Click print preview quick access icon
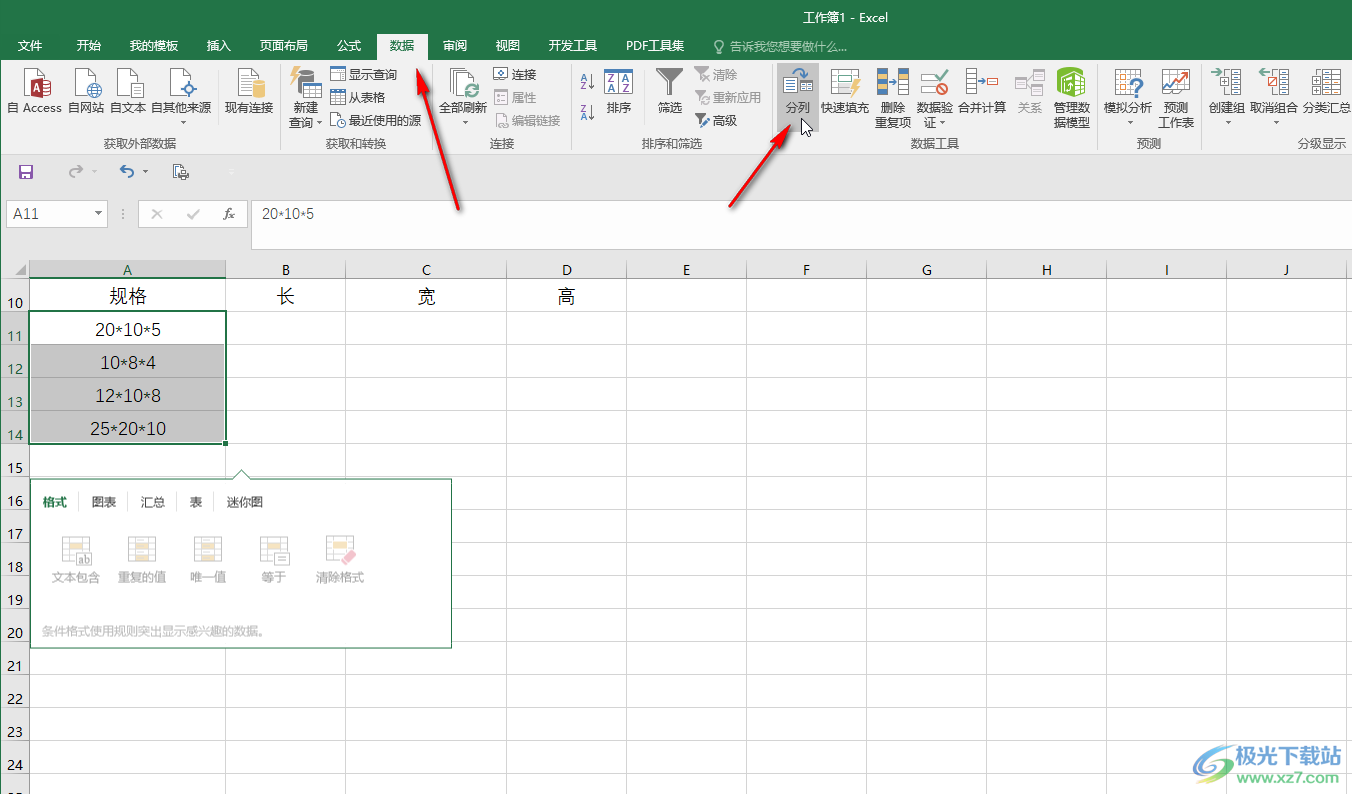Image resolution: width=1352 pixels, height=794 pixels. coord(181,172)
